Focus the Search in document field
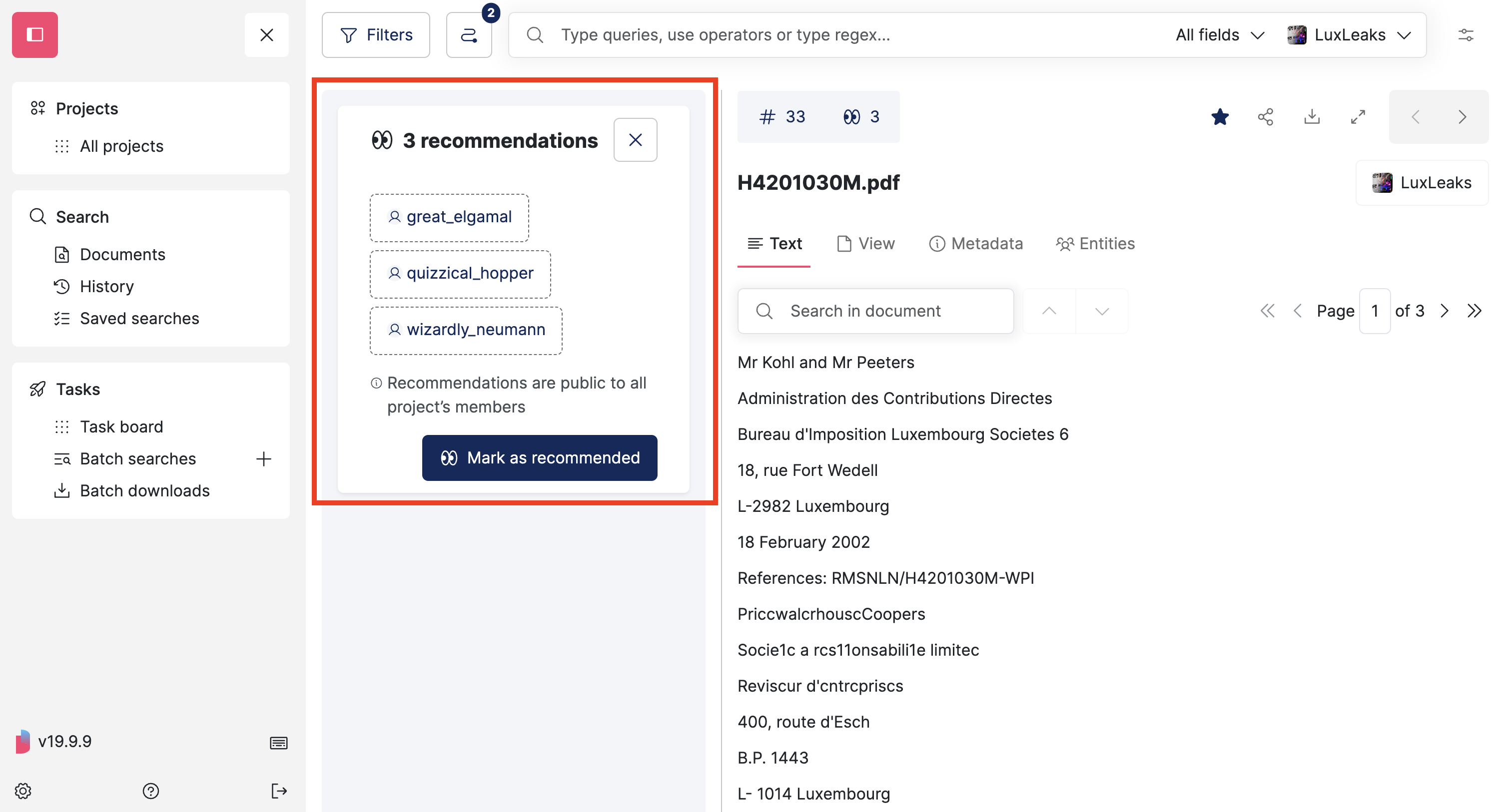 pos(876,311)
